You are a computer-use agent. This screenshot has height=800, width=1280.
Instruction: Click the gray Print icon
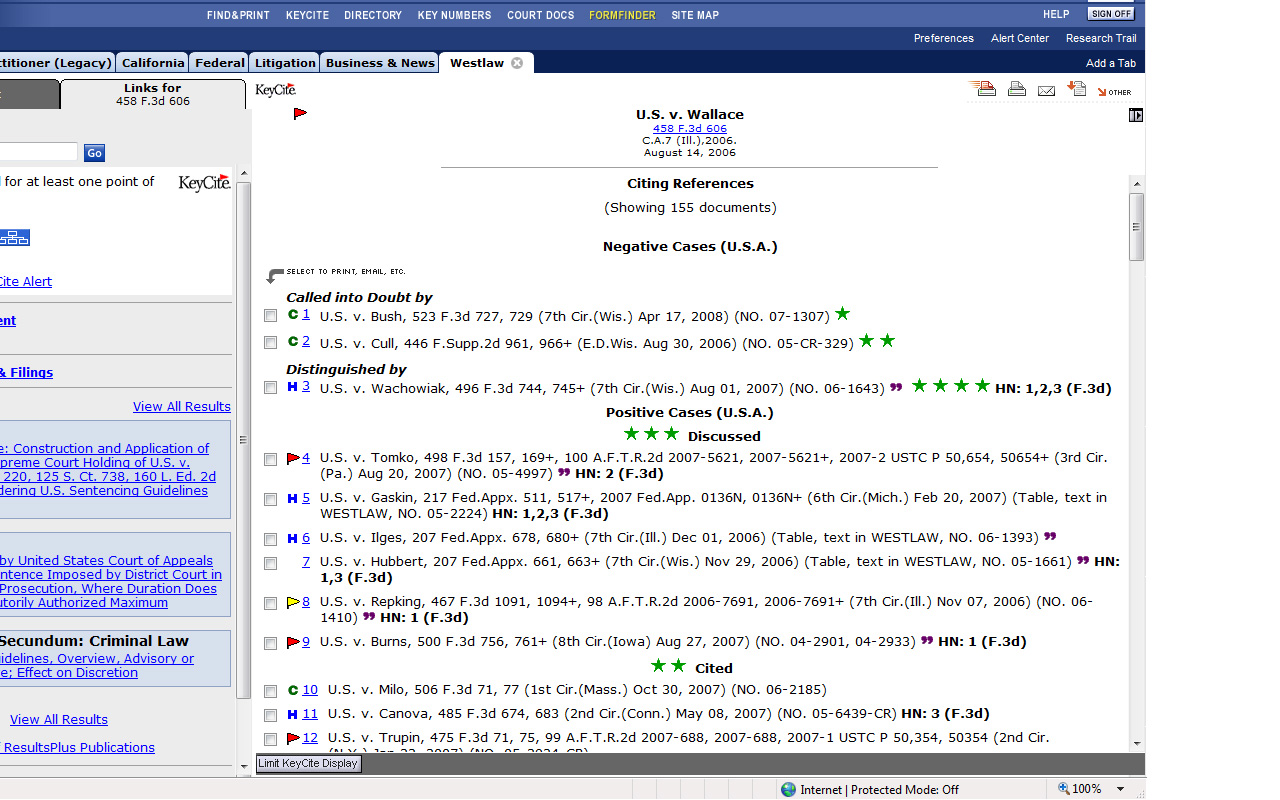1017,89
